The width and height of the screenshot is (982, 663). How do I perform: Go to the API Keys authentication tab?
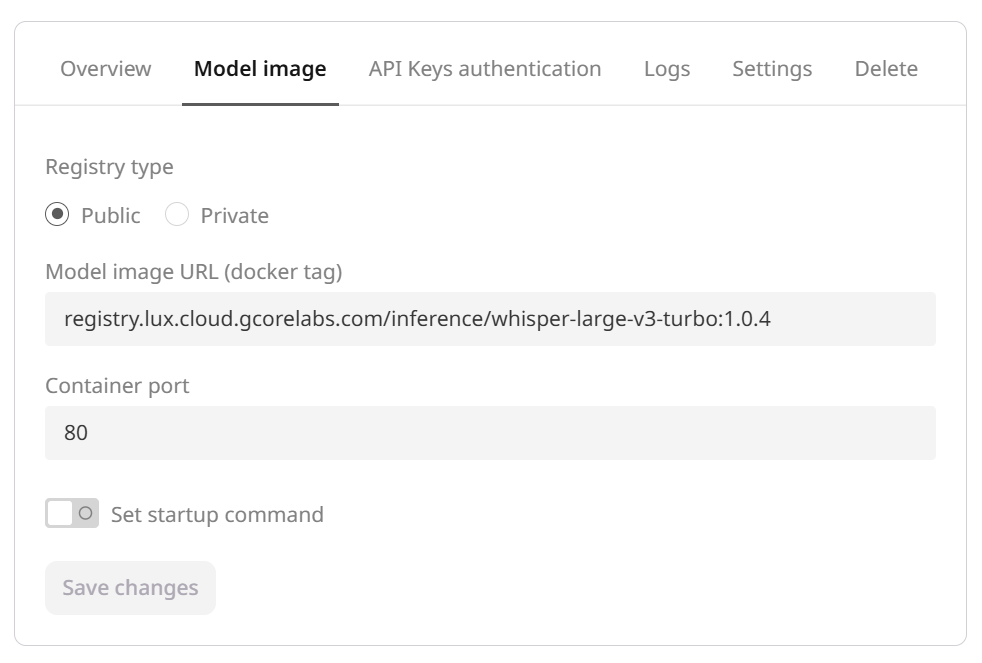(x=485, y=68)
